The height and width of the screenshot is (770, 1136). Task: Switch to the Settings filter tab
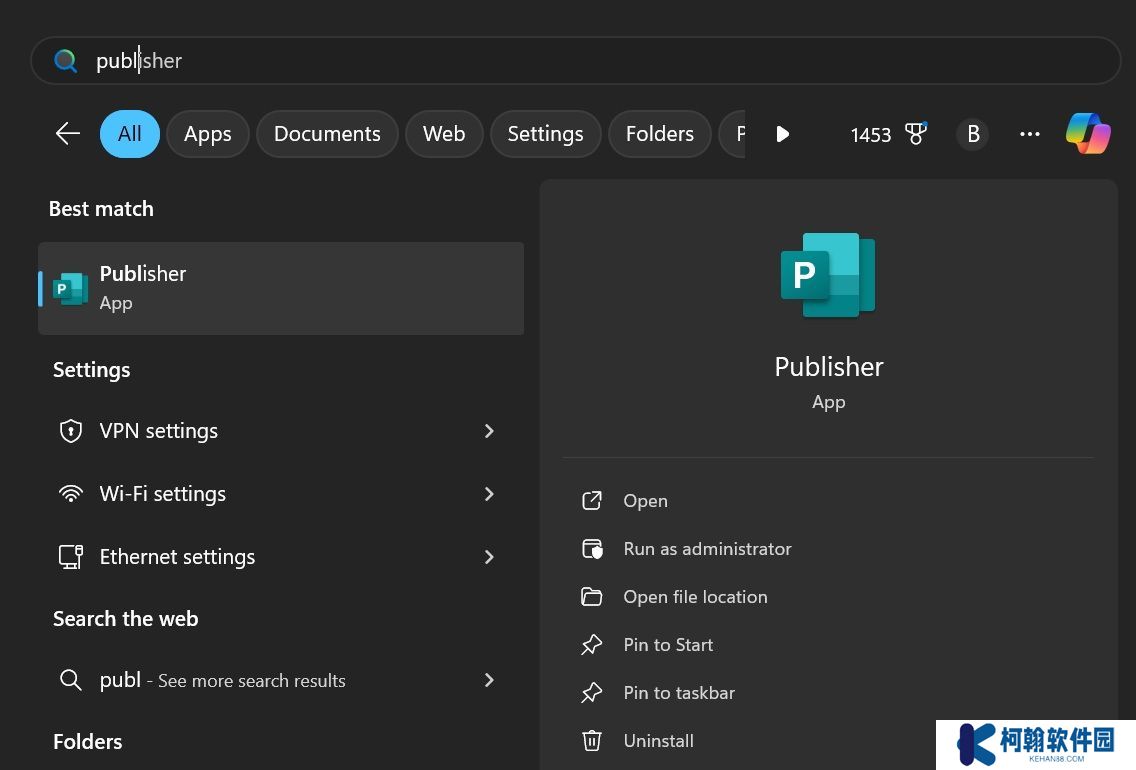point(546,134)
